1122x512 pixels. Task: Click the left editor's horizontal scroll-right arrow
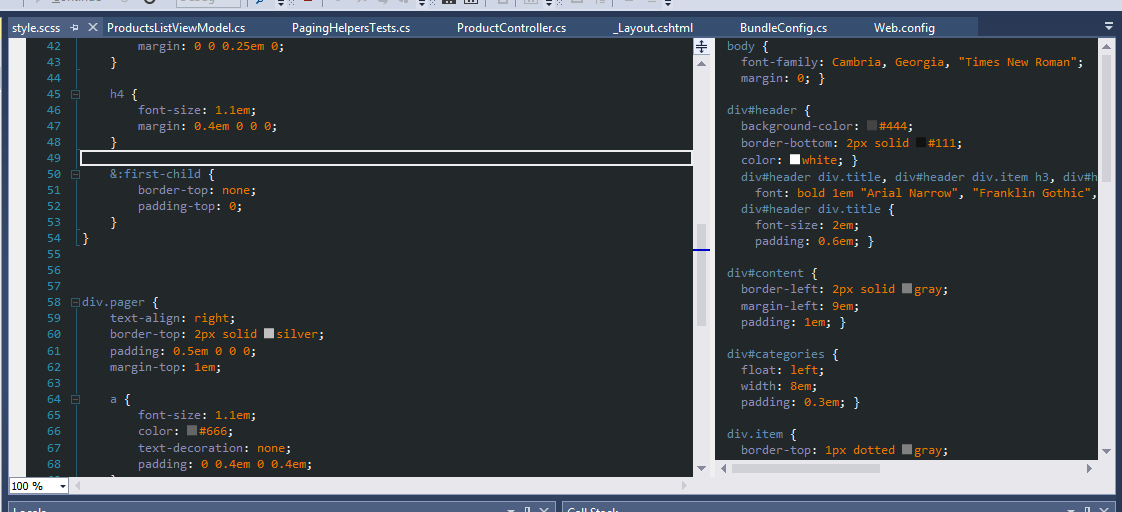pos(684,486)
